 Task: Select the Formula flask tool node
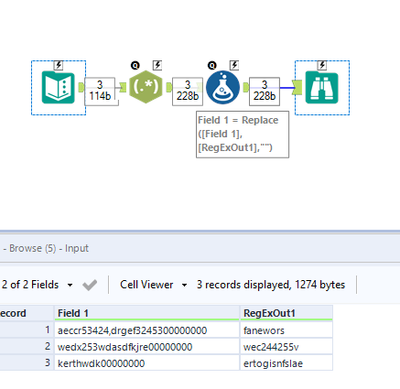(x=223, y=87)
